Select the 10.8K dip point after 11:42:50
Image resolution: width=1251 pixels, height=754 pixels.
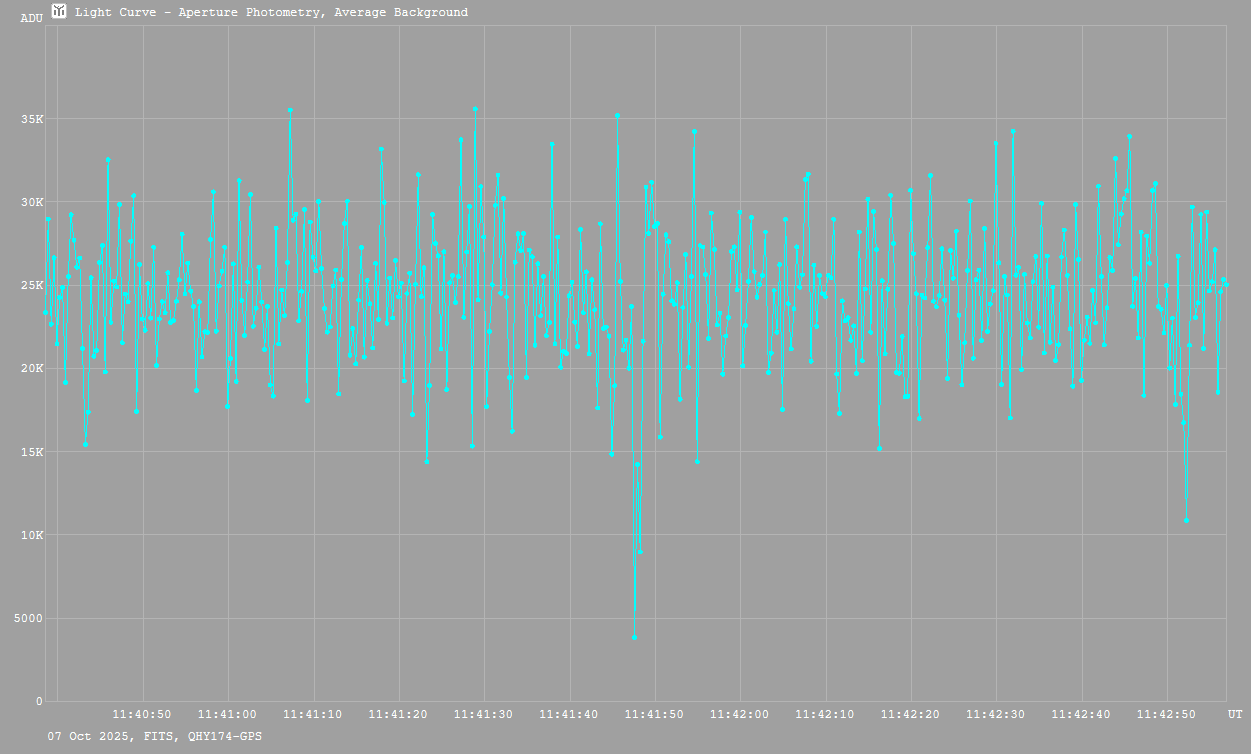click(1186, 520)
